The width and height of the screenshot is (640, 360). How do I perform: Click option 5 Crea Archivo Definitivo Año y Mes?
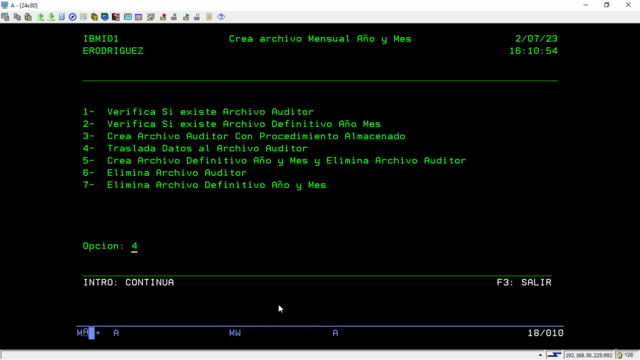[274, 161]
